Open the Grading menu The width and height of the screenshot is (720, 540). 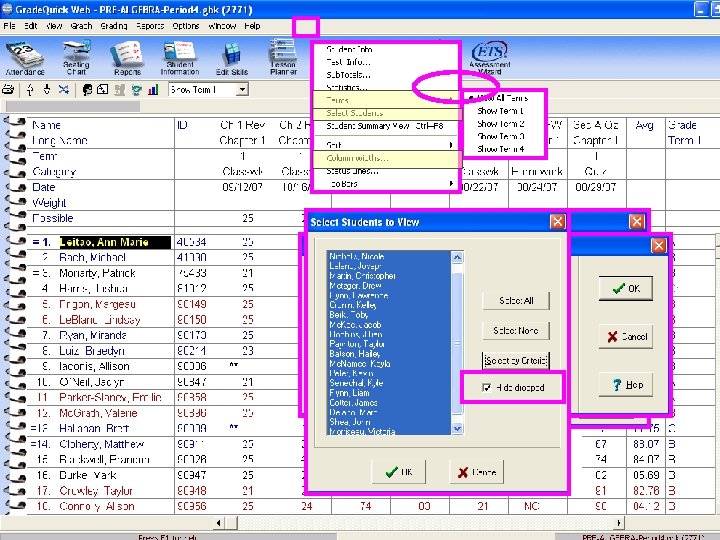114,26
